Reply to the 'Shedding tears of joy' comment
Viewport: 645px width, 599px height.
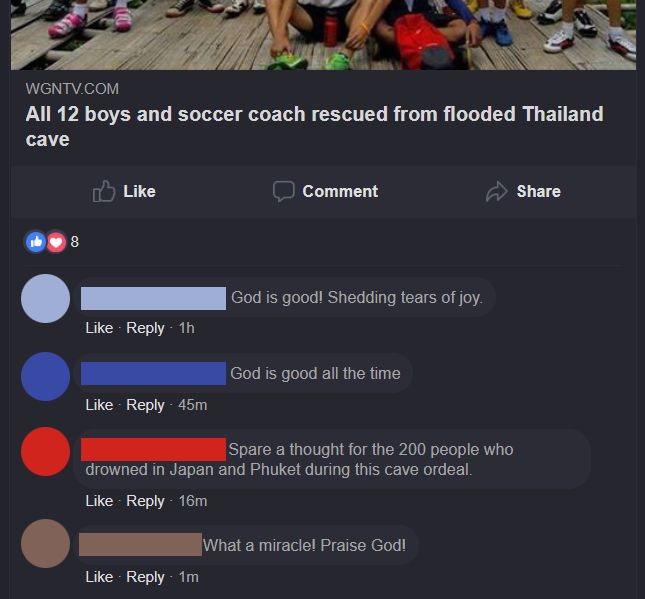(x=145, y=328)
